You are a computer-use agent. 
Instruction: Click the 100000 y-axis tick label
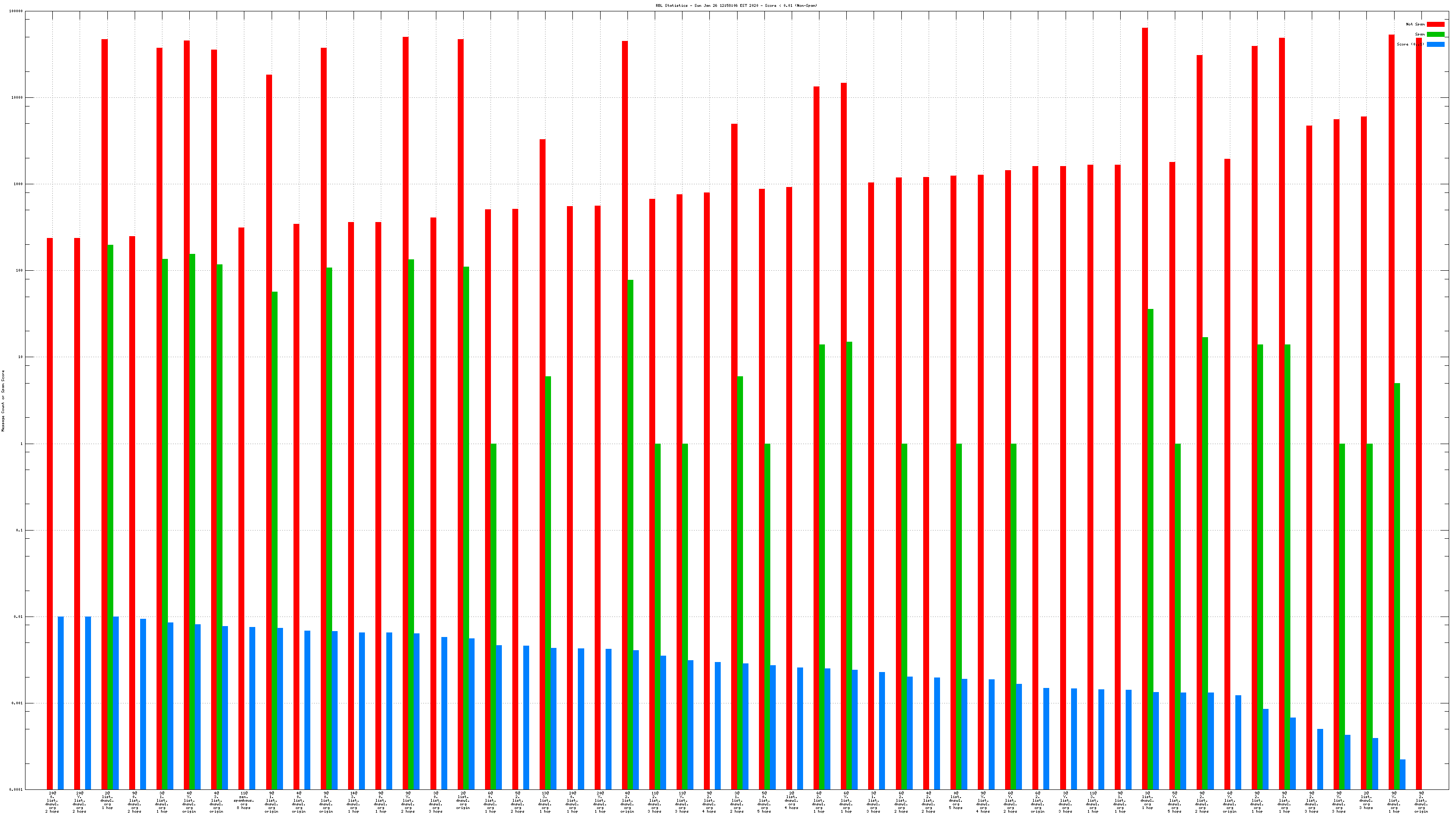coord(16,11)
